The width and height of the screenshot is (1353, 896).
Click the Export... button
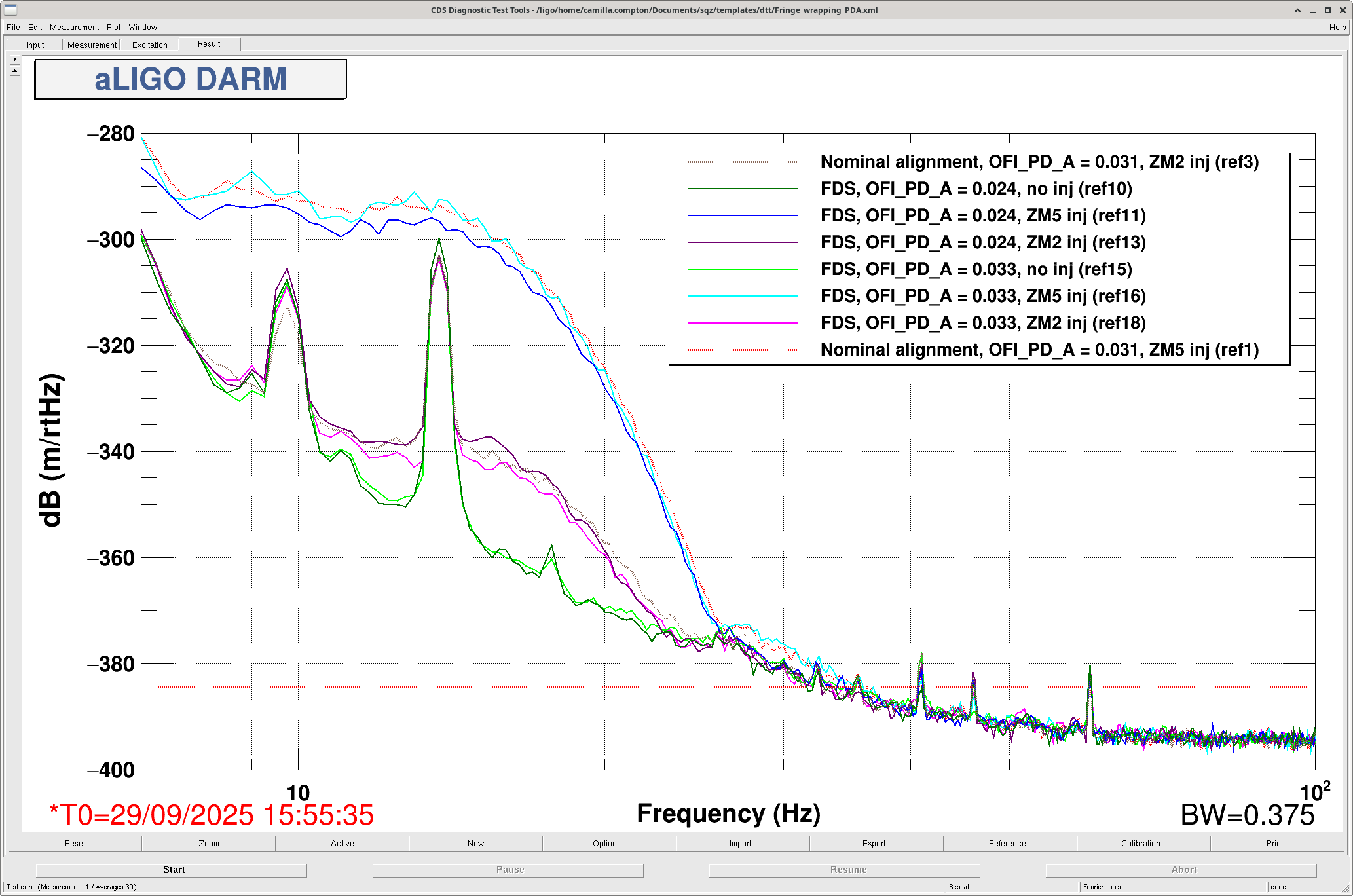click(x=876, y=844)
